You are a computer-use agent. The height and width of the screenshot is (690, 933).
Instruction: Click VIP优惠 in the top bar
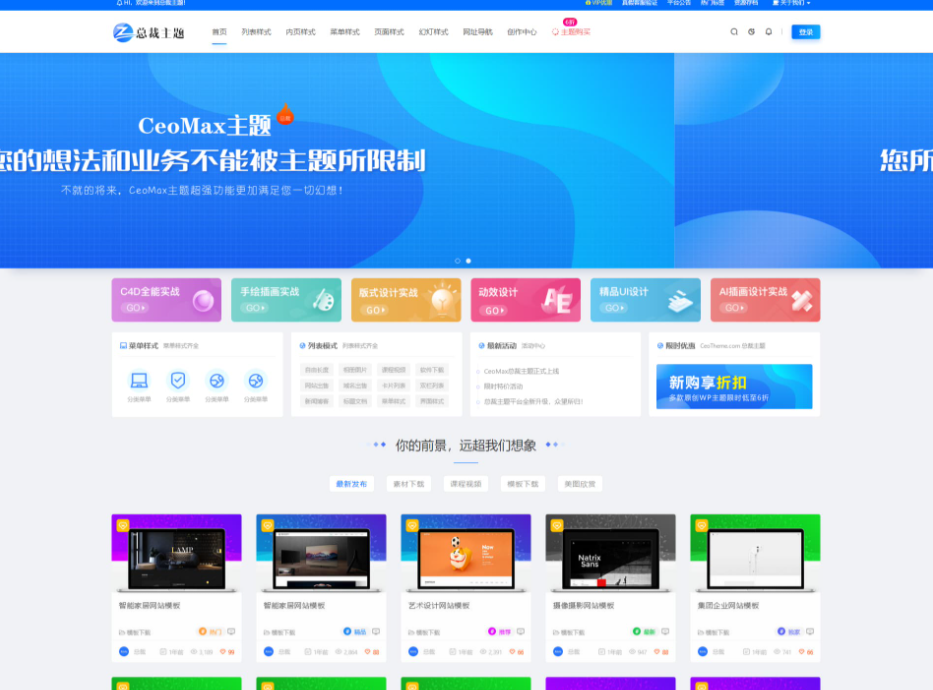pos(599,3)
